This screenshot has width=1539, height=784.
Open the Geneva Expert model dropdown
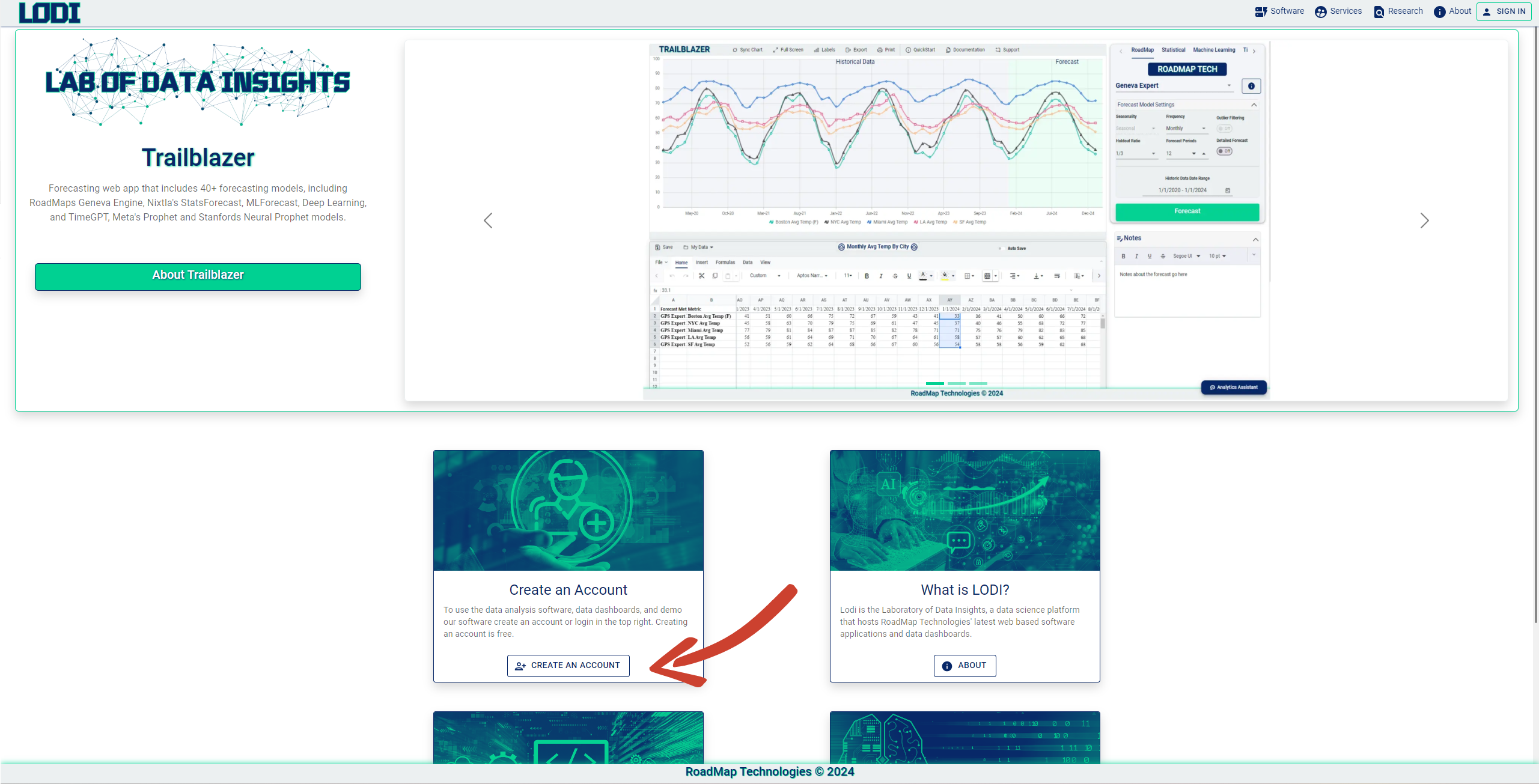(1174, 86)
